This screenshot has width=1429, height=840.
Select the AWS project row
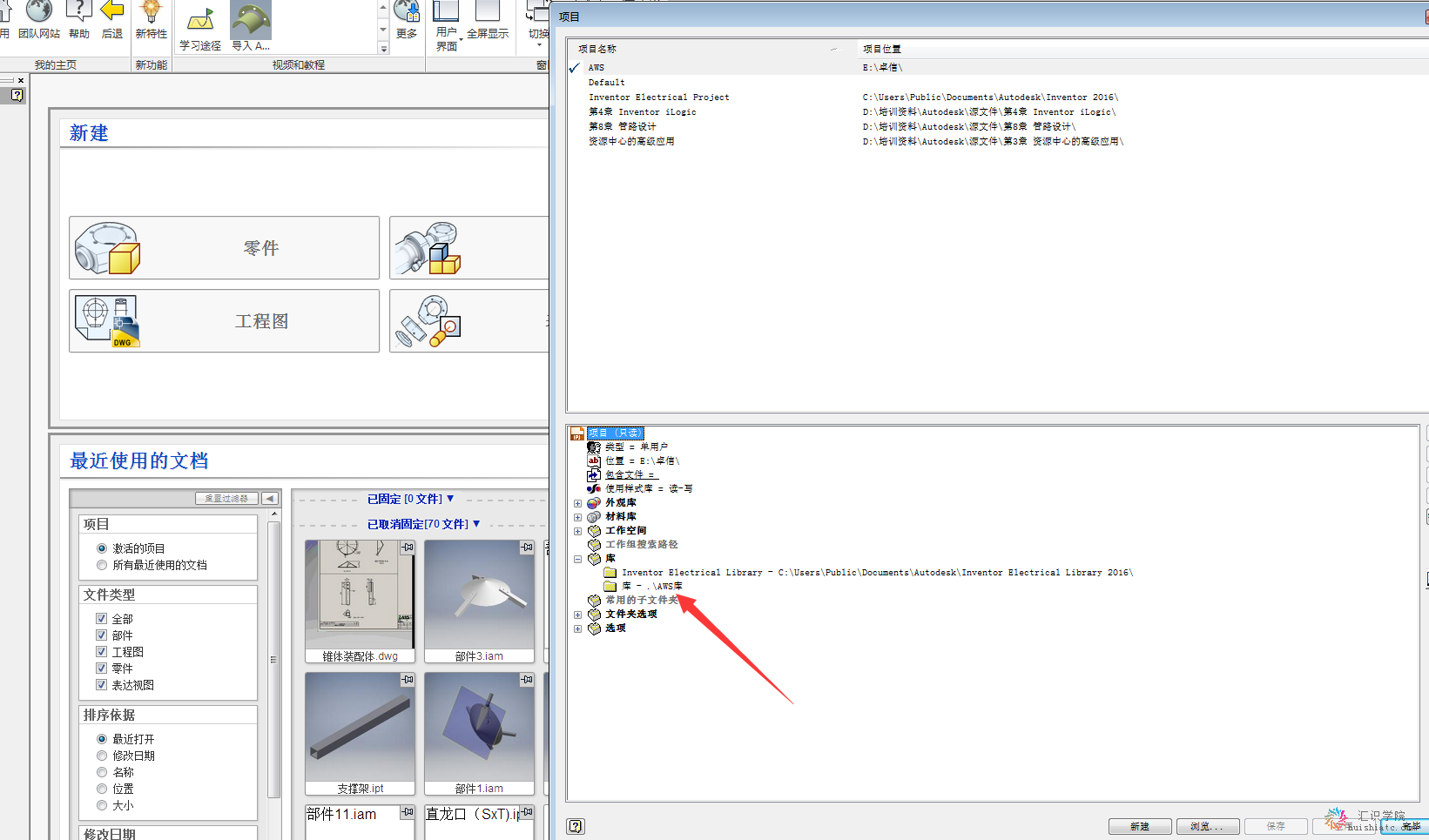997,67
